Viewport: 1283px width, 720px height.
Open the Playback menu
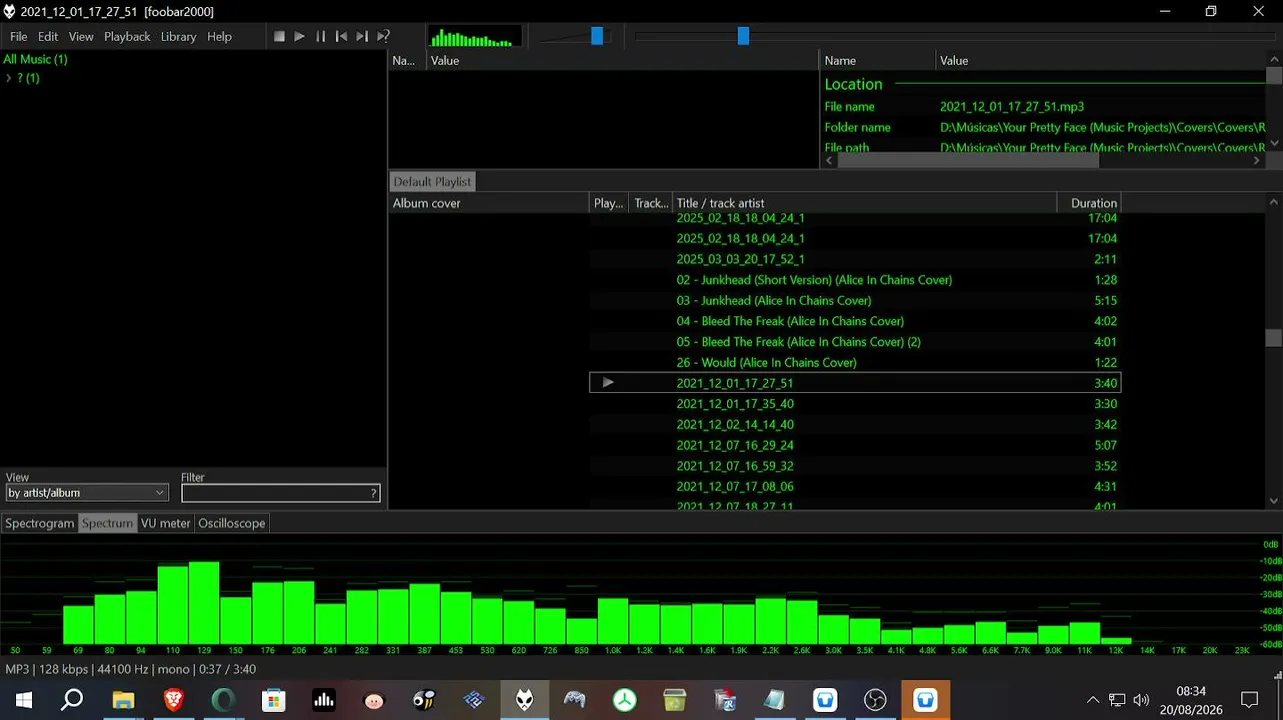point(127,37)
